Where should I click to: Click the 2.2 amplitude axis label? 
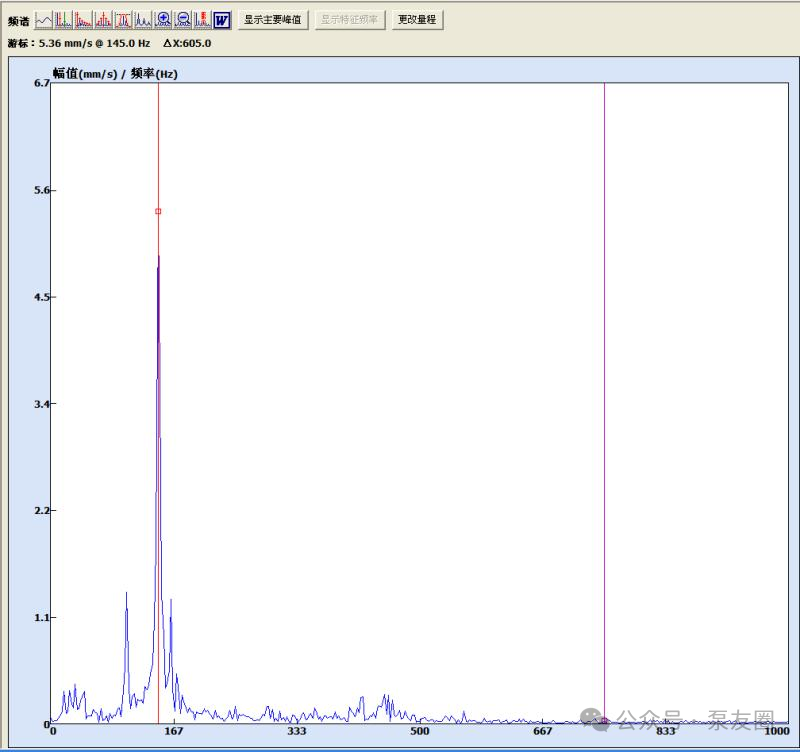tap(41, 511)
